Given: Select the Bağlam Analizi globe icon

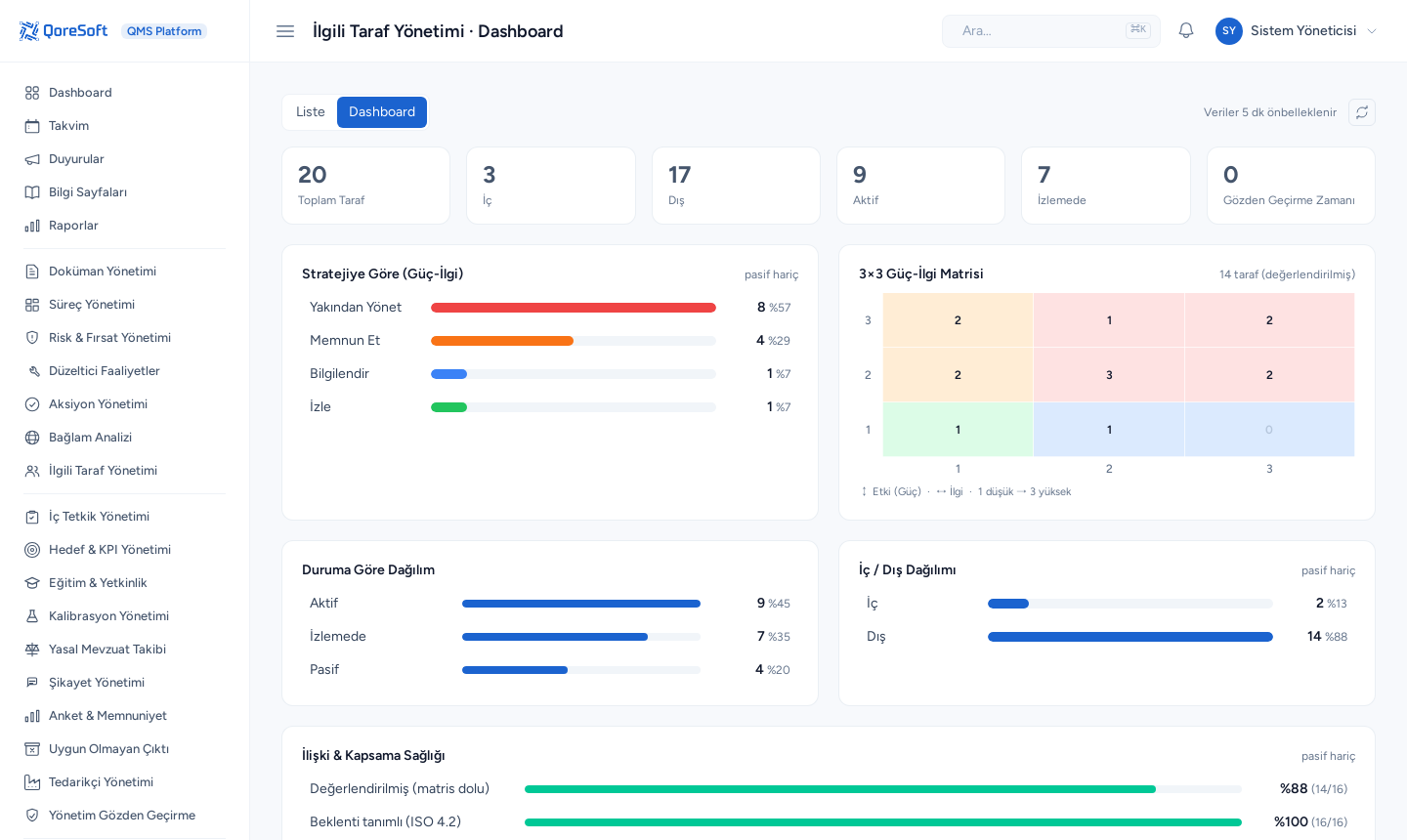Looking at the screenshot, I should pos(32,438).
